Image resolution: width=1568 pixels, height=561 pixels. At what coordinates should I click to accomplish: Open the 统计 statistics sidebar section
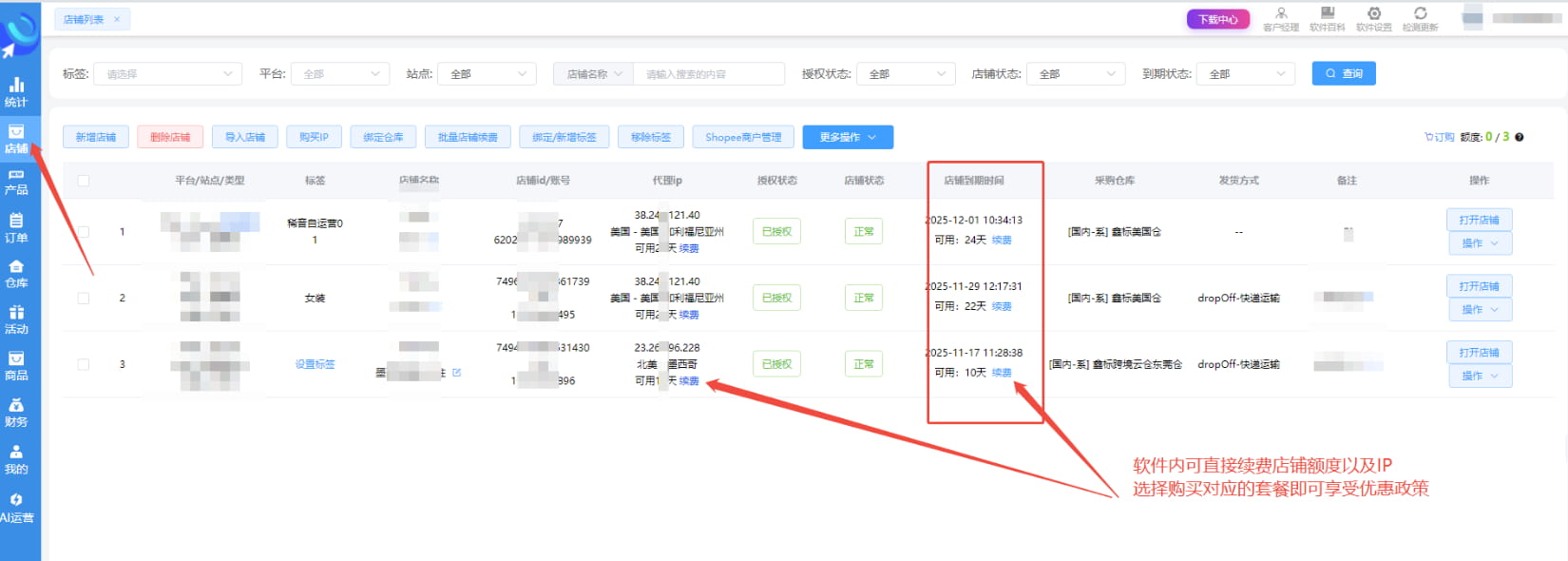click(16, 92)
